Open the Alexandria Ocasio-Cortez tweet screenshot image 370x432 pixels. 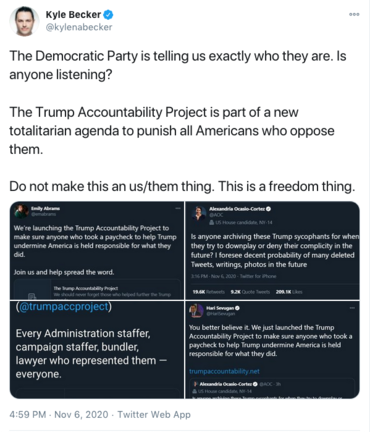(272, 250)
